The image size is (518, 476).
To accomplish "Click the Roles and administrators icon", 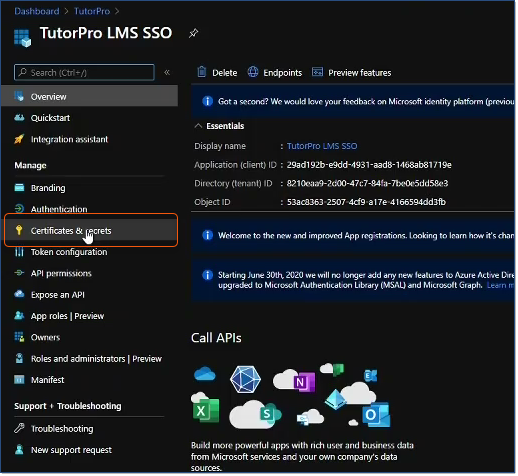I will pyautogui.click(x=19, y=359).
